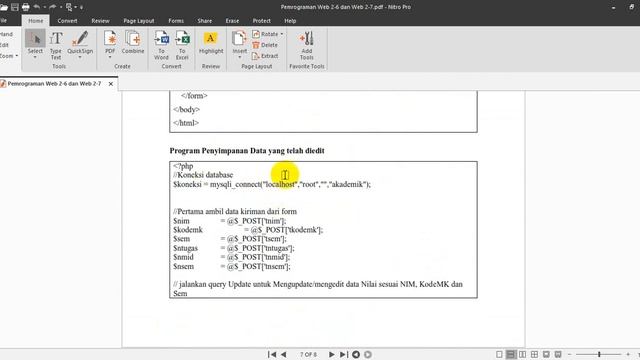
Task: Activate the Highlight tool
Action: pyautogui.click(x=211, y=42)
